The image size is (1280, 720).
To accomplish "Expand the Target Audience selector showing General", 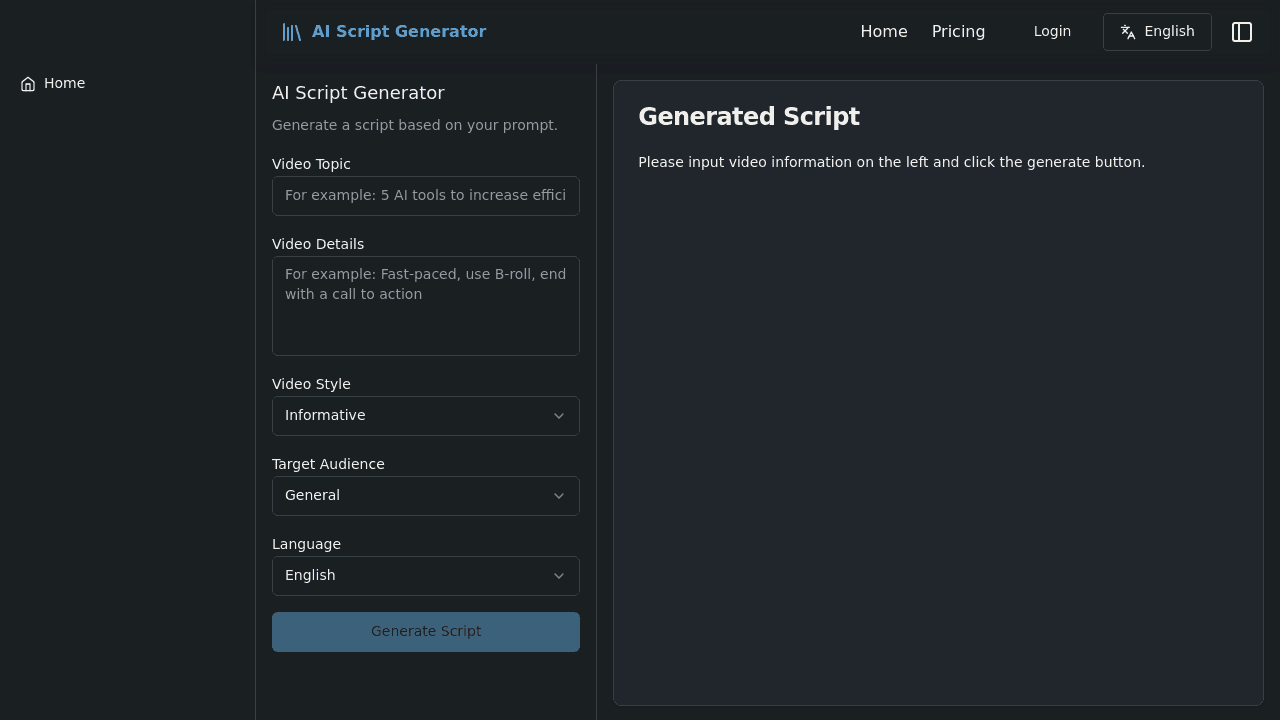I will [425, 496].
